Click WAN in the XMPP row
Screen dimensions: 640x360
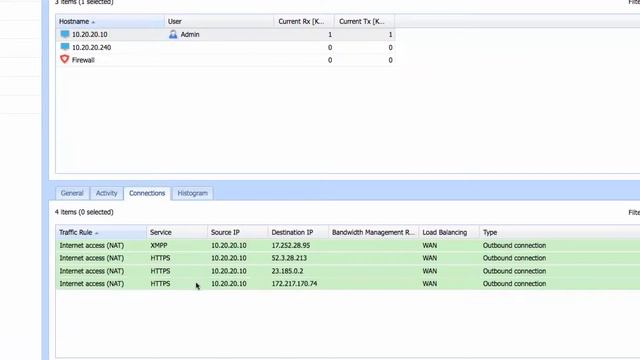(x=430, y=245)
